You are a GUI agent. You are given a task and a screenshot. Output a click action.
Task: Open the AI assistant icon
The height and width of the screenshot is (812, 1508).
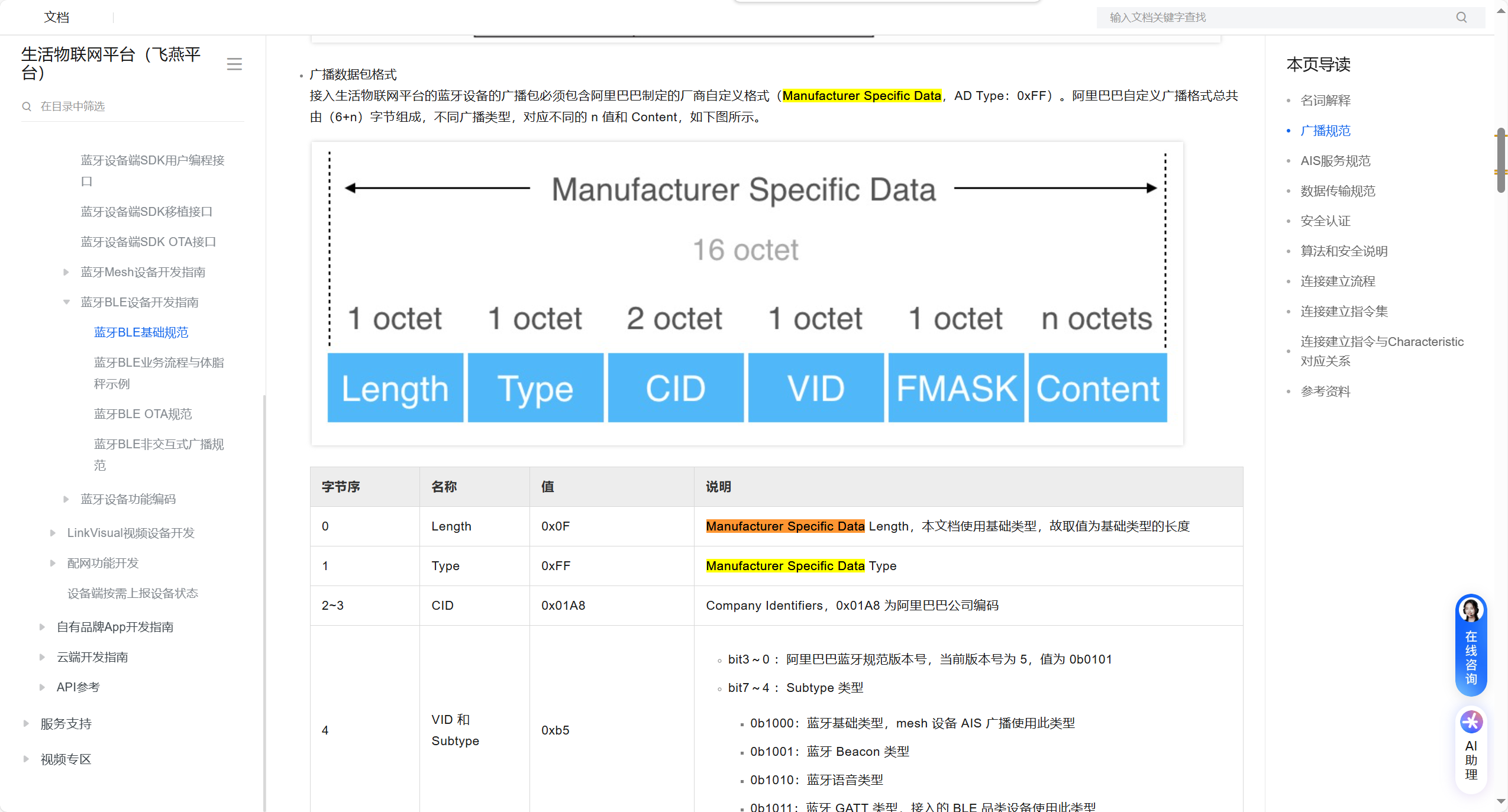click(1471, 722)
